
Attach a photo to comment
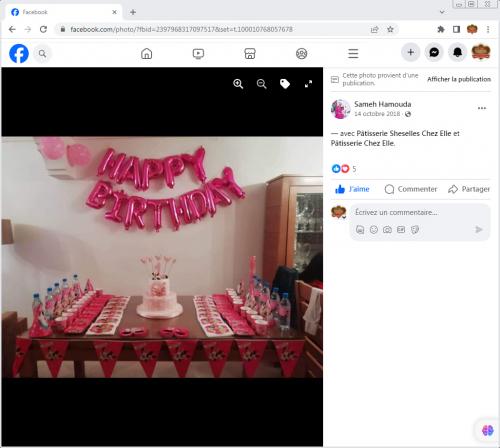[x=387, y=229]
